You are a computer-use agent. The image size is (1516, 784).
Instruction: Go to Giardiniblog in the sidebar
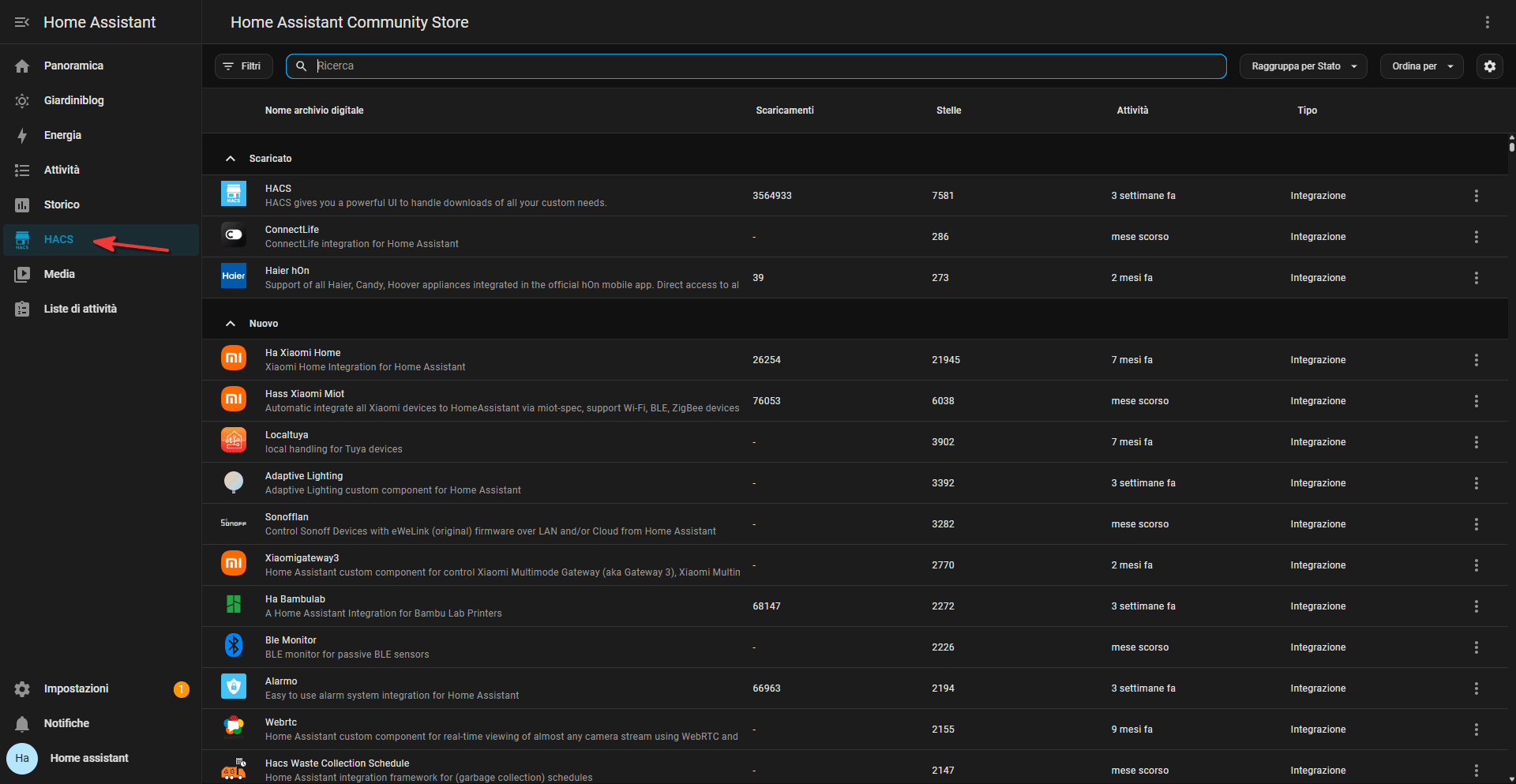tap(101, 100)
